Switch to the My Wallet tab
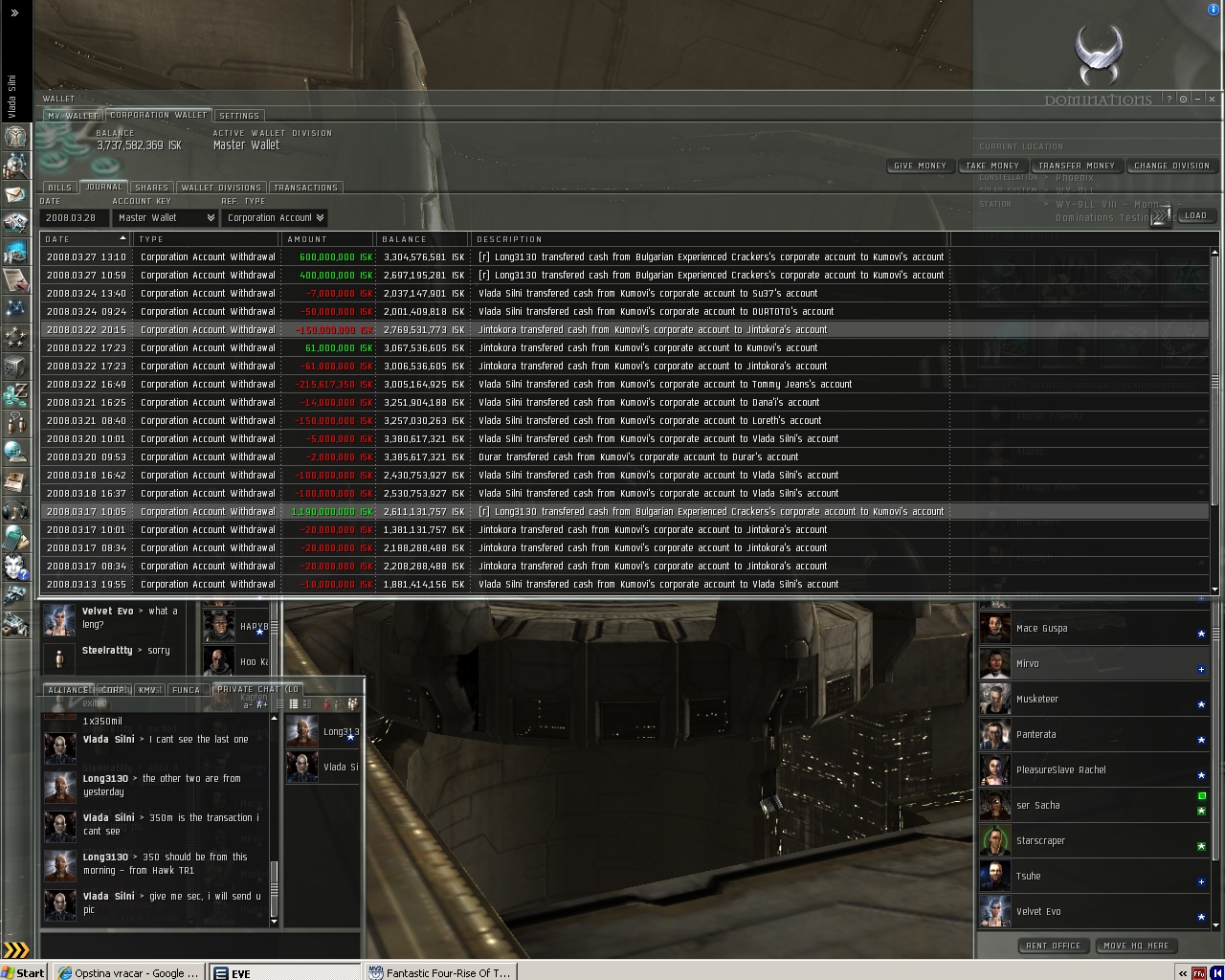The width and height of the screenshot is (1225, 980). [73, 116]
